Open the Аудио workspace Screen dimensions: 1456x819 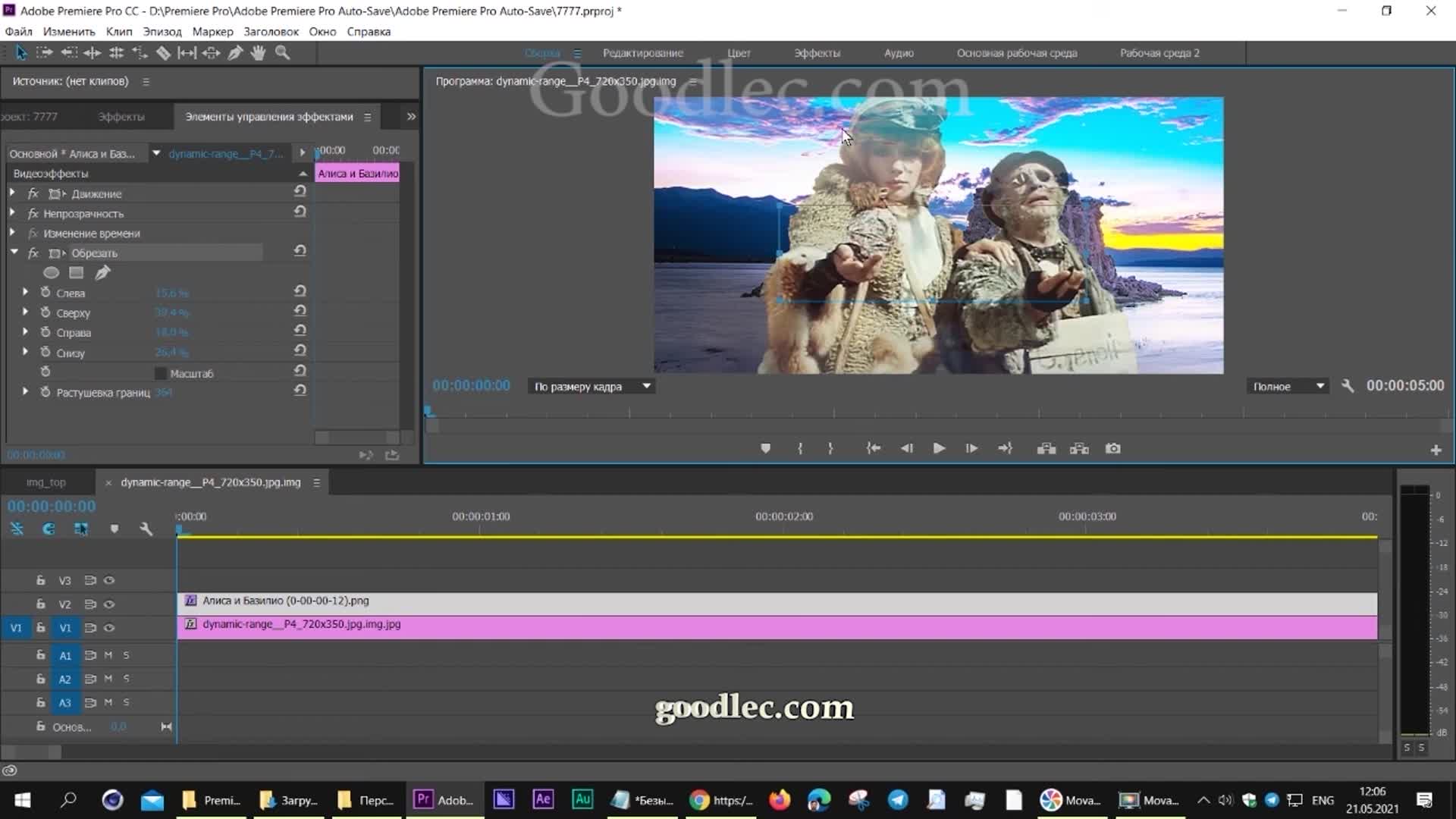coord(899,53)
